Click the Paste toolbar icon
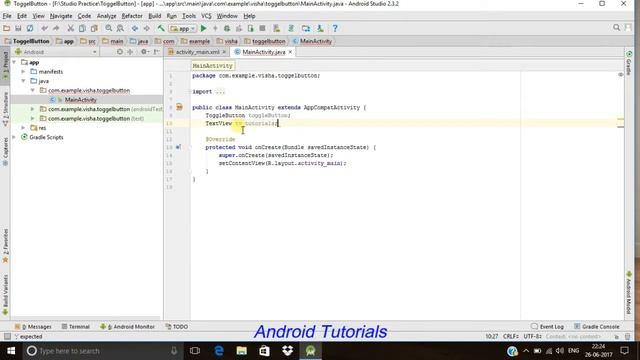The height and width of the screenshot is (360, 640). pos(94,28)
